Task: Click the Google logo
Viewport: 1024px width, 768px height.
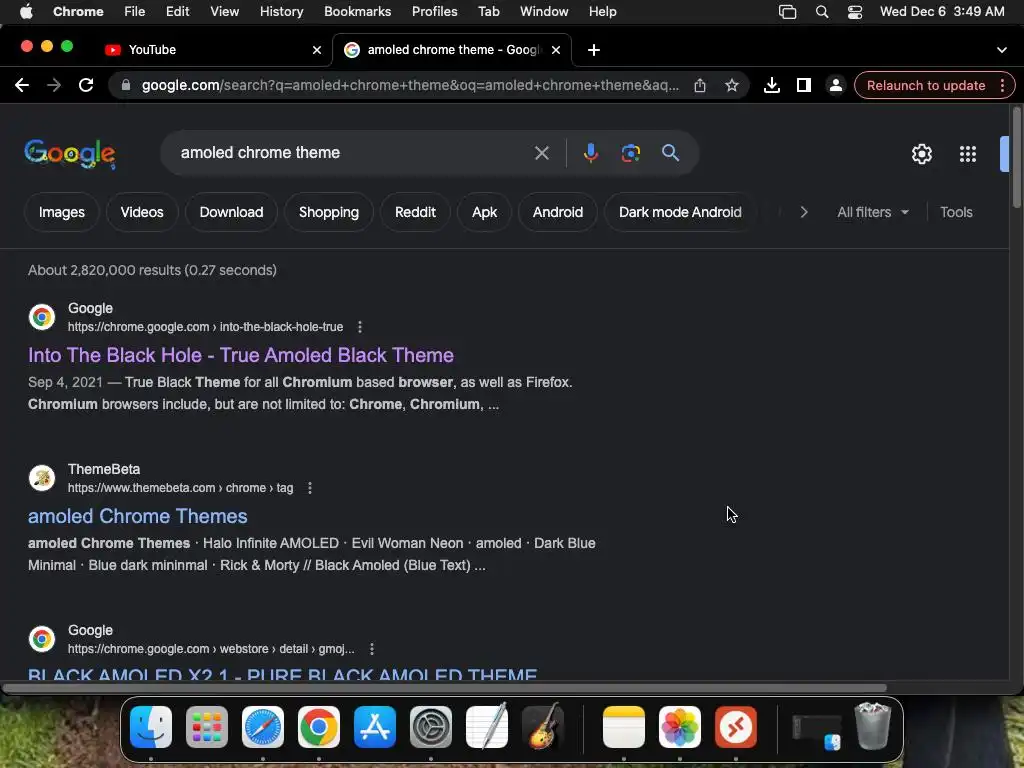Action: click(70, 154)
